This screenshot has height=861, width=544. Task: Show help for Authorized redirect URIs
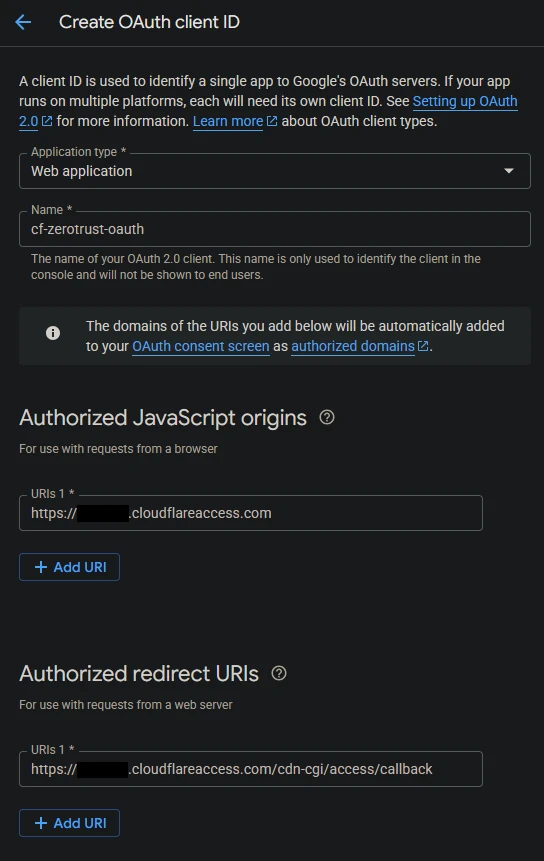pos(279,673)
